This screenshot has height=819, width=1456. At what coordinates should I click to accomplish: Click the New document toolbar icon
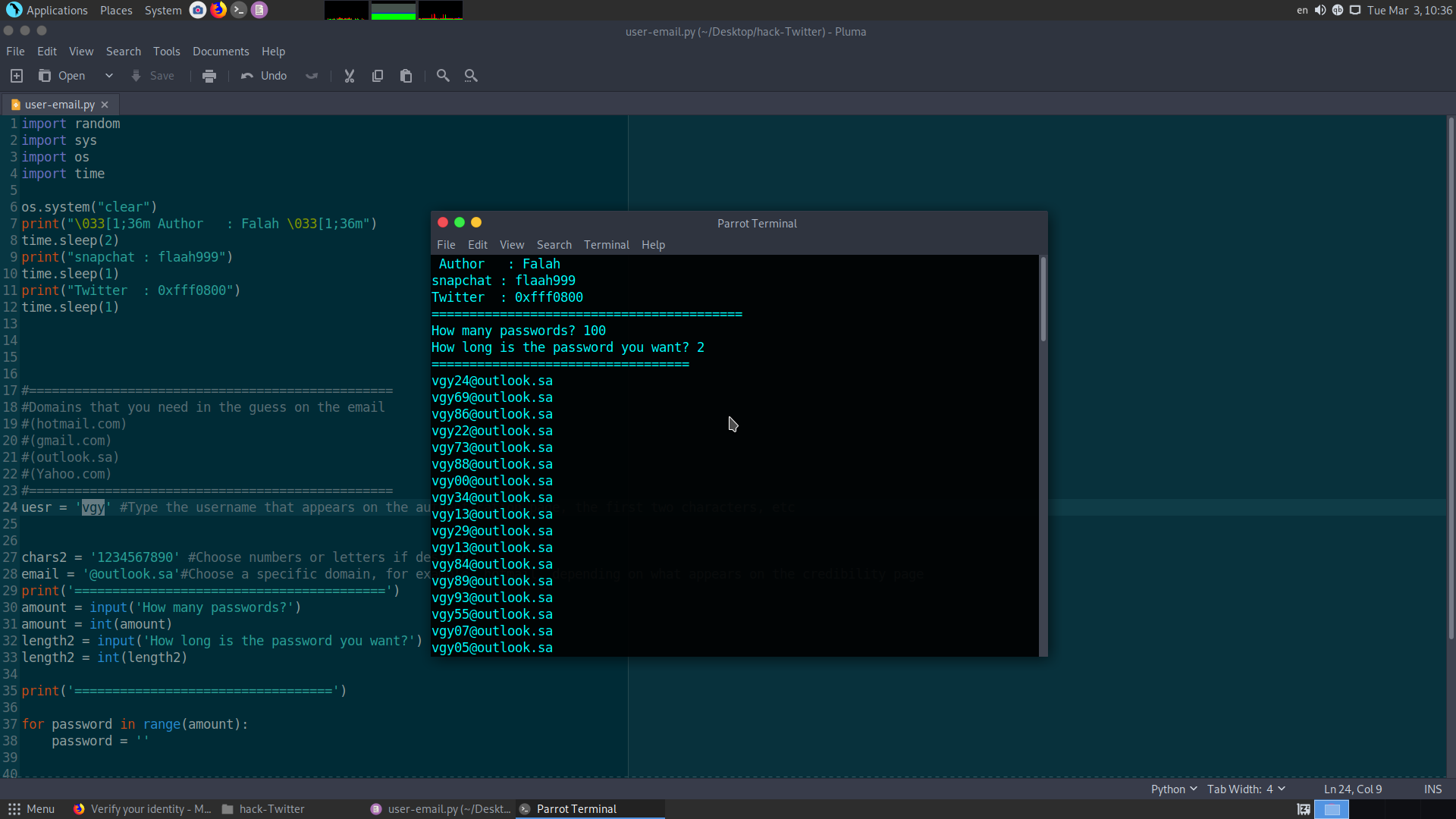[17, 76]
